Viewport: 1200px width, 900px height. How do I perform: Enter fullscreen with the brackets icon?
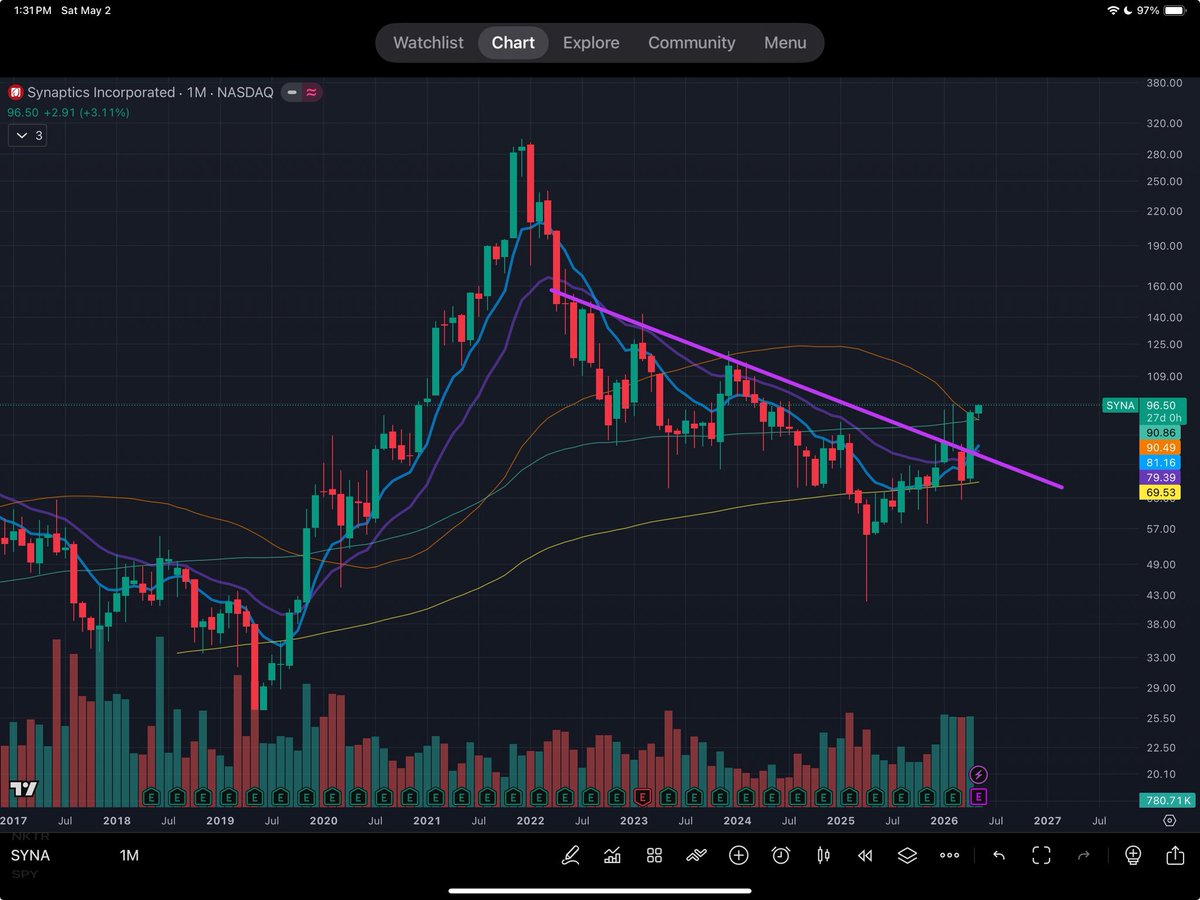(1041, 855)
